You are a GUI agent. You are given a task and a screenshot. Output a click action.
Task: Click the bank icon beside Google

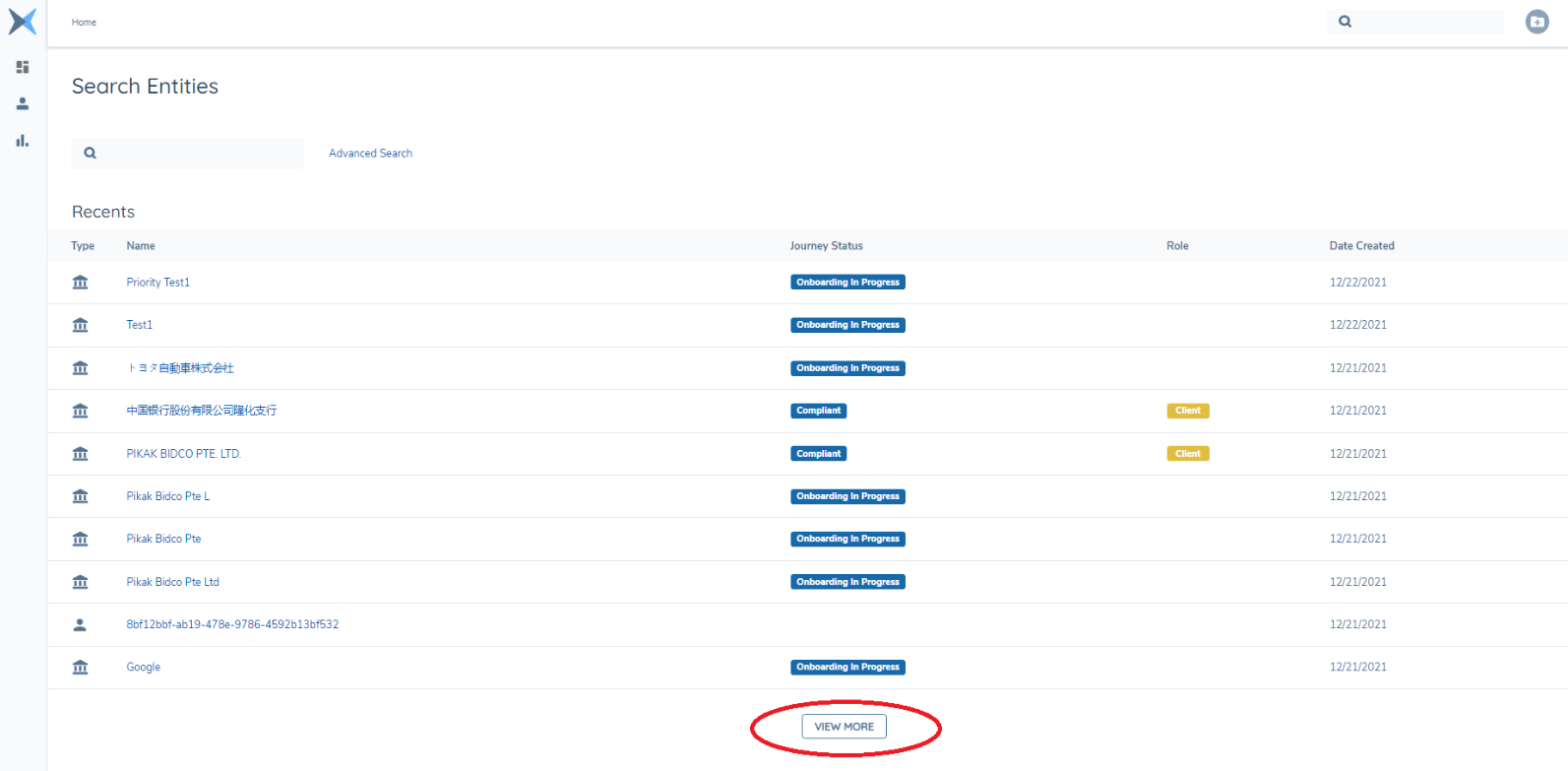coord(81,668)
